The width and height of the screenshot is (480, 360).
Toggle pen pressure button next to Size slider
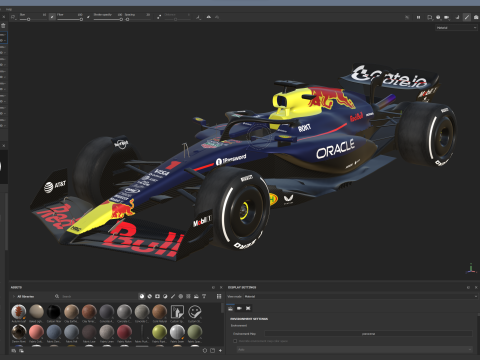point(52,17)
